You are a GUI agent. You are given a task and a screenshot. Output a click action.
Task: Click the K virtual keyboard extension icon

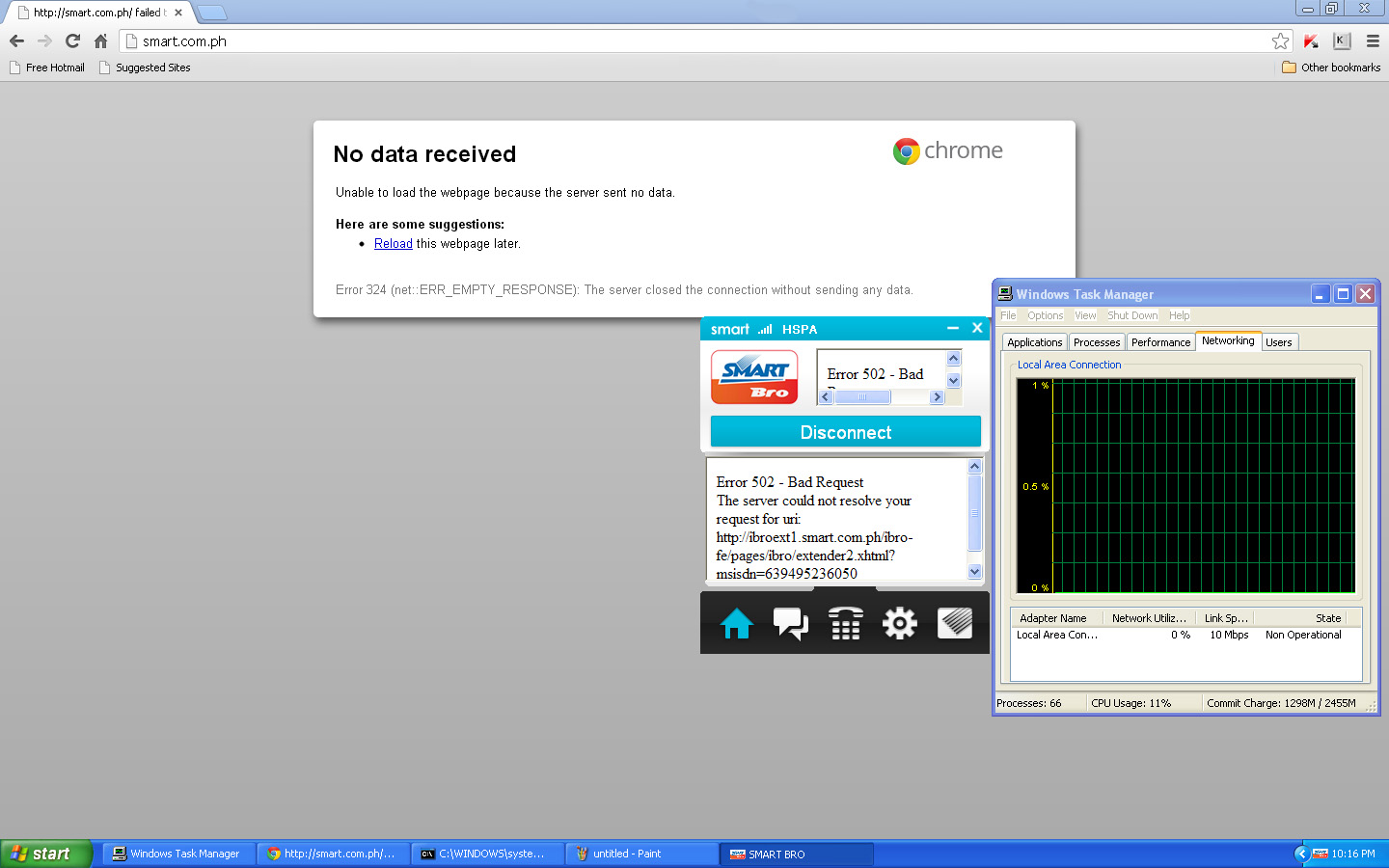(1342, 41)
